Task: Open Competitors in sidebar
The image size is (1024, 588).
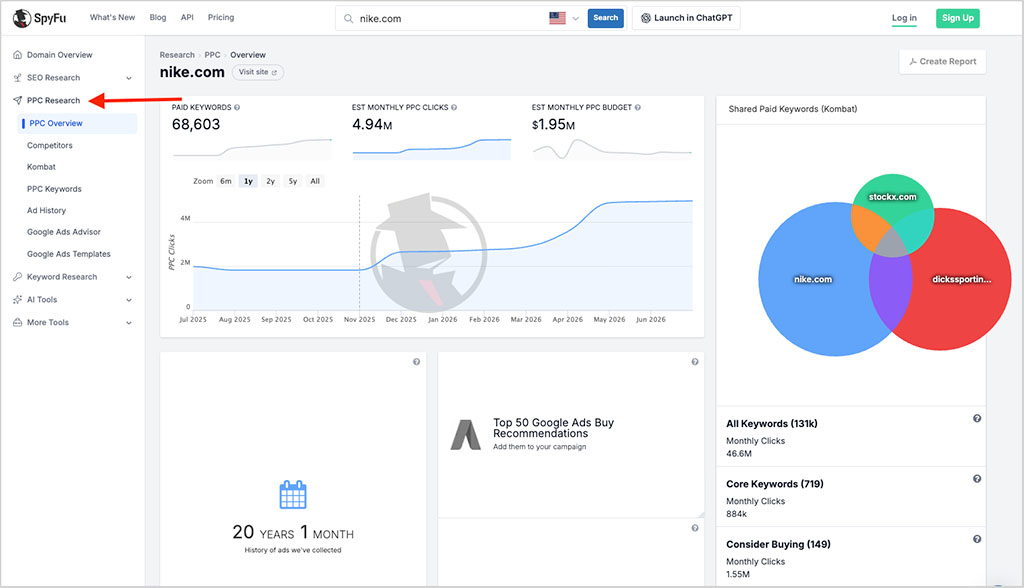Action: click(x=50, y=146)
